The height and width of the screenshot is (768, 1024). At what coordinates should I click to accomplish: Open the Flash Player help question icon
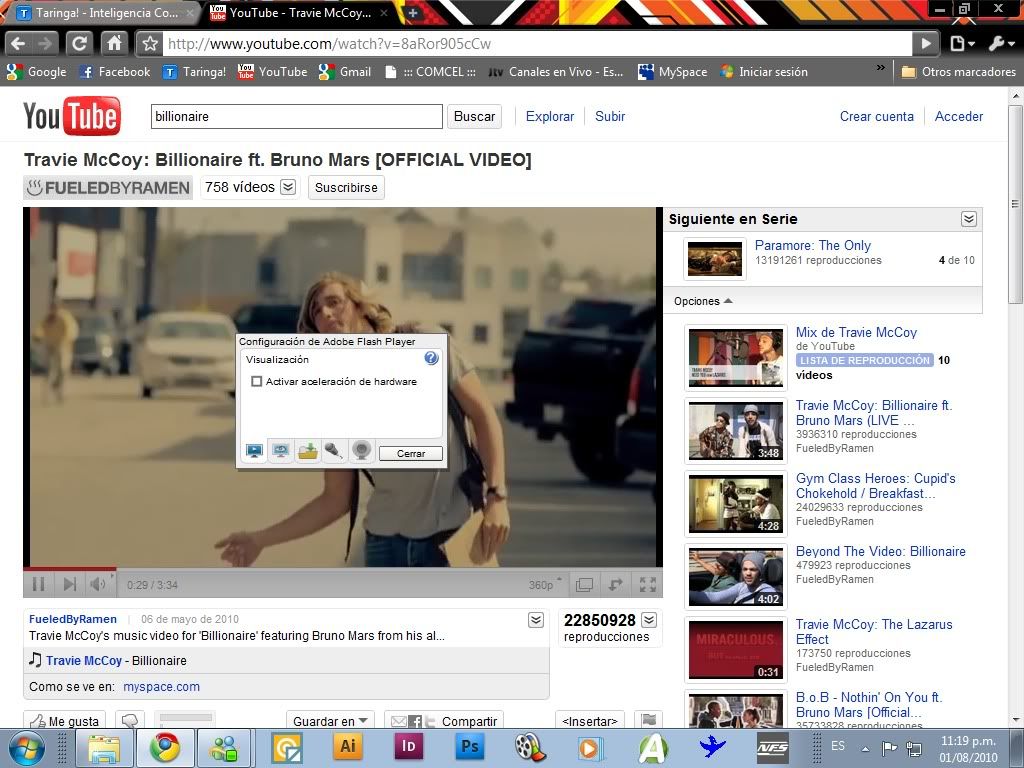coord(431,358)
